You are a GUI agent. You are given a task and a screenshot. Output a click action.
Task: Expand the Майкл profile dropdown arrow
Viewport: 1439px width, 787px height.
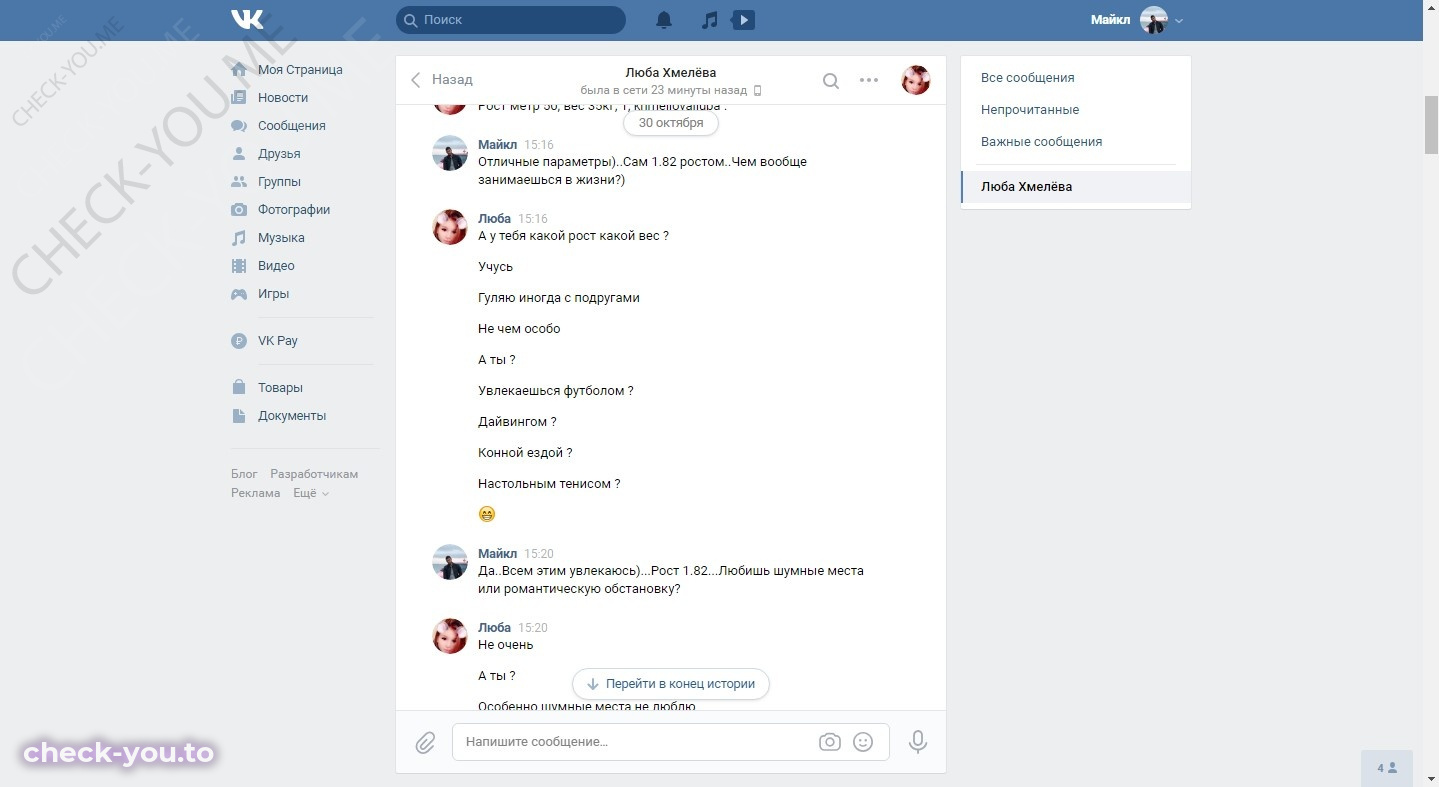(1179, 21)
